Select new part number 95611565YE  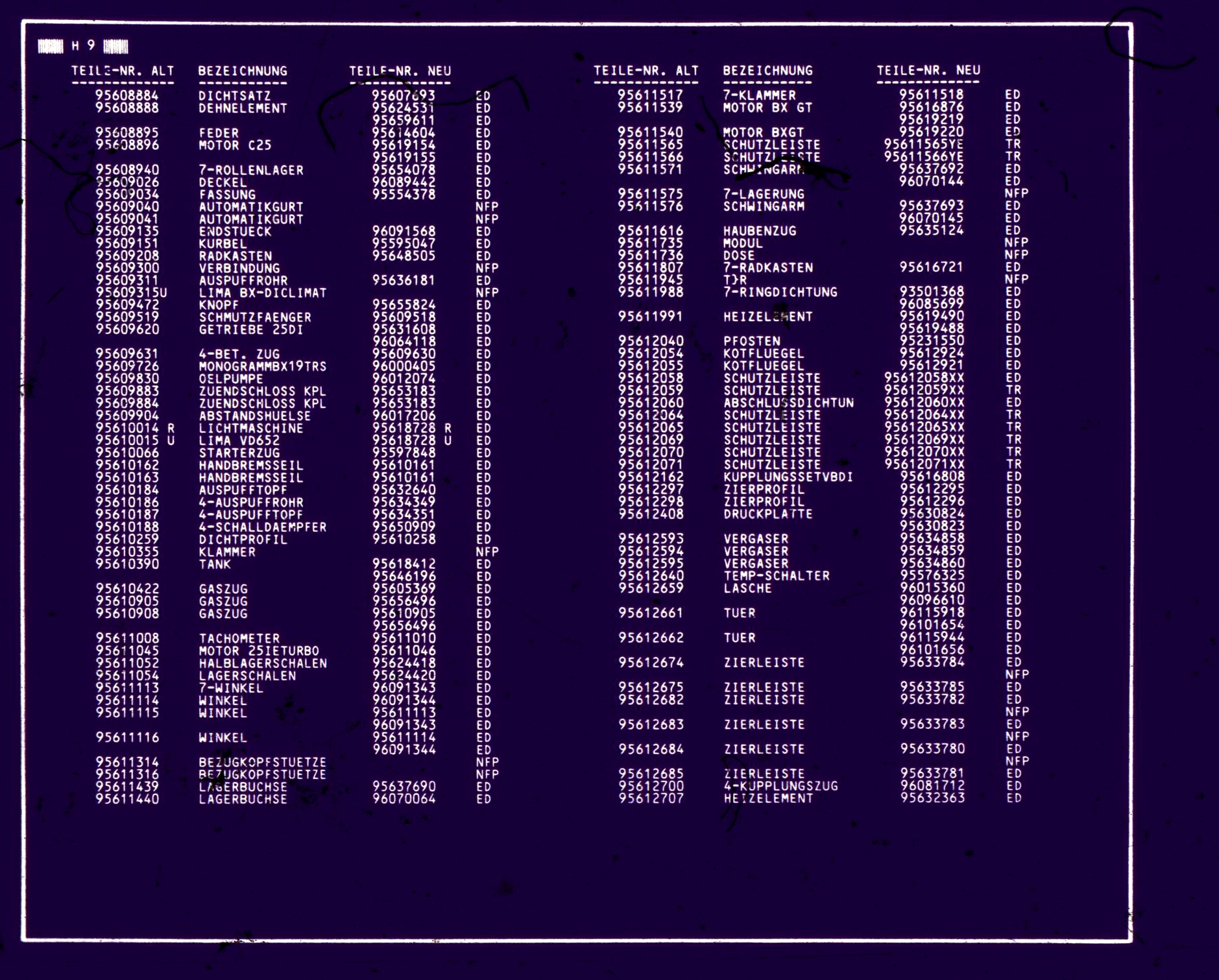[924, 144]
